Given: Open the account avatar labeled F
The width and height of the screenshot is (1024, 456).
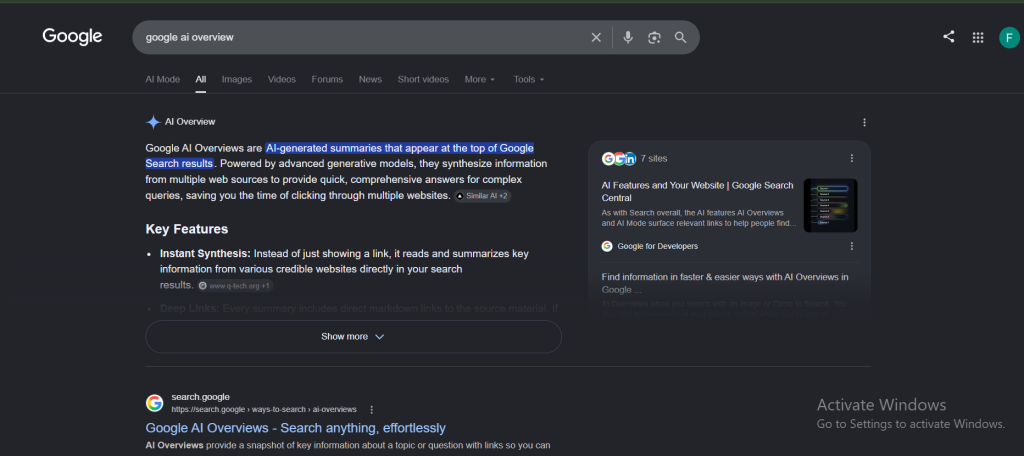Looking at the screenshot, I should tap(1009, 37).
